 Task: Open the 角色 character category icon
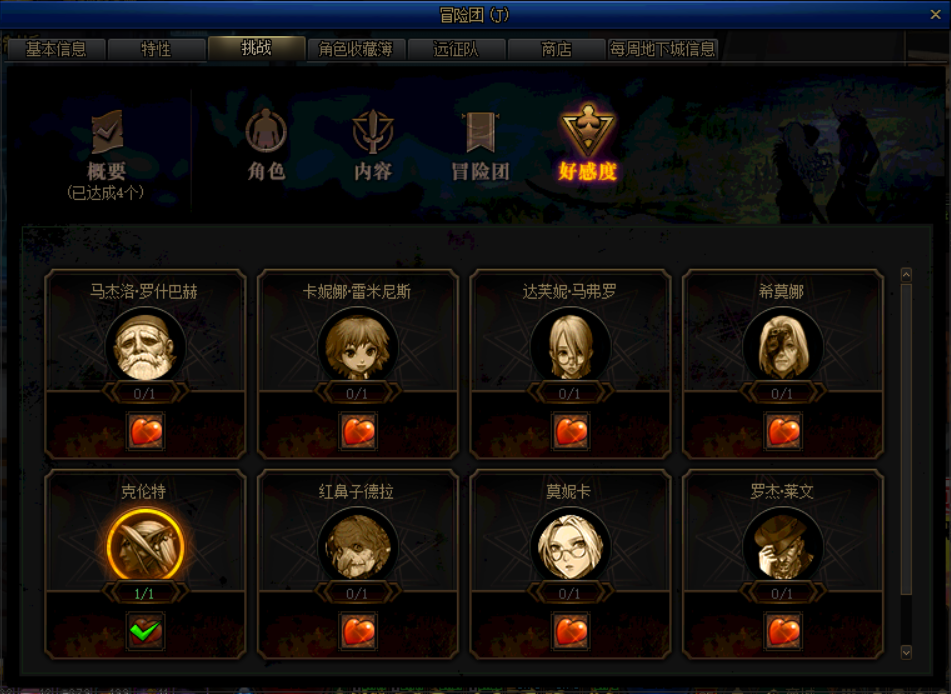tap(266, 130)
